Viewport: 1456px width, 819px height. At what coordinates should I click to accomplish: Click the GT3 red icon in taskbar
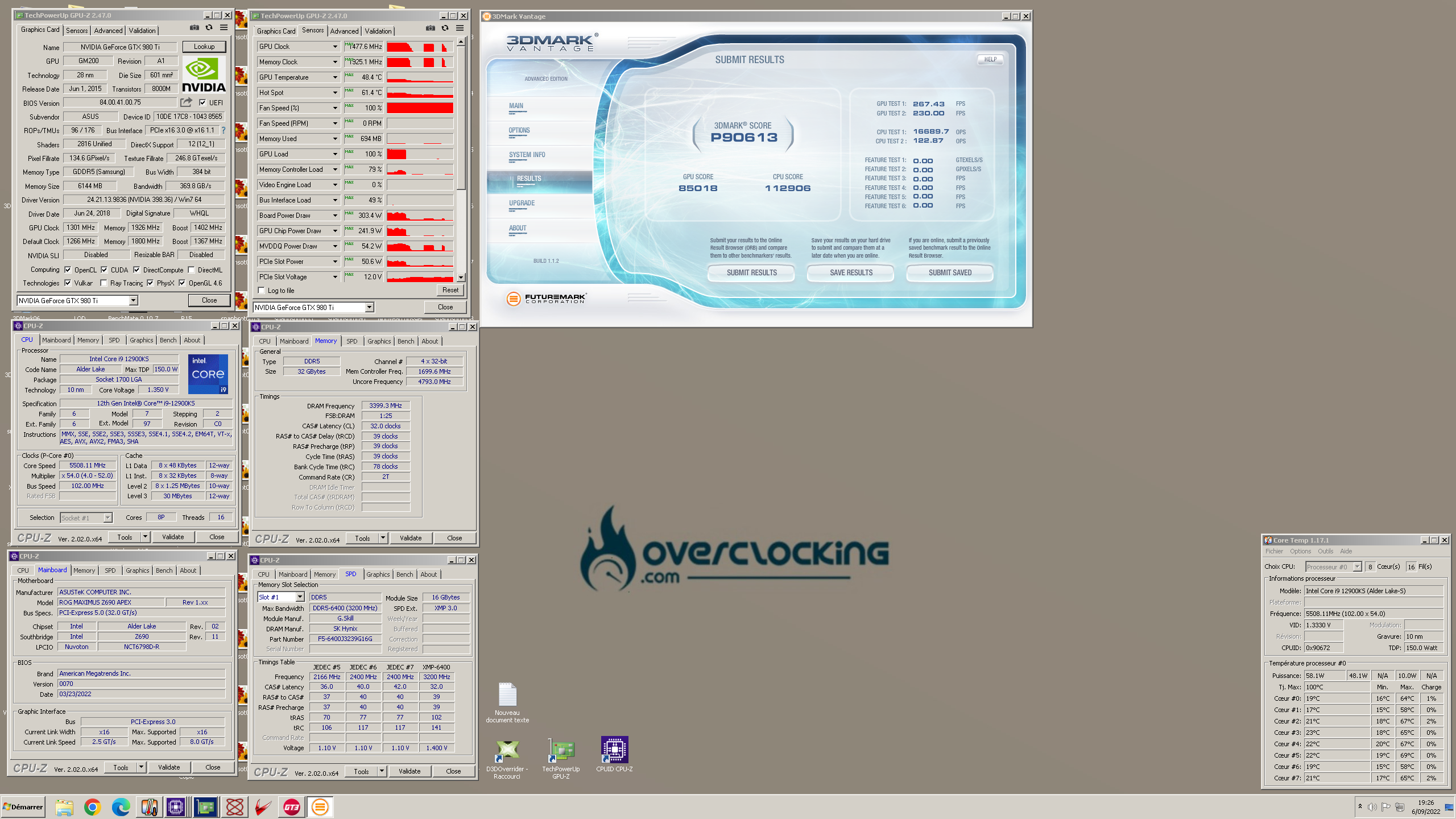292,807
